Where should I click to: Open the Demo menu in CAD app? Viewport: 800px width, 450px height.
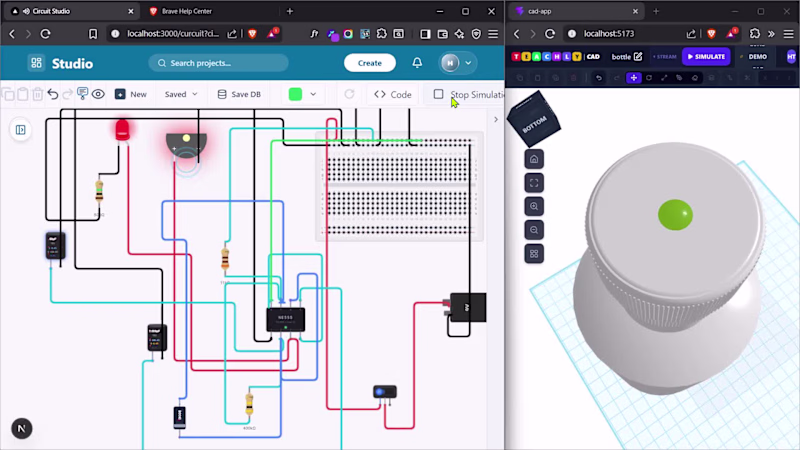click(x=758, y=57)
